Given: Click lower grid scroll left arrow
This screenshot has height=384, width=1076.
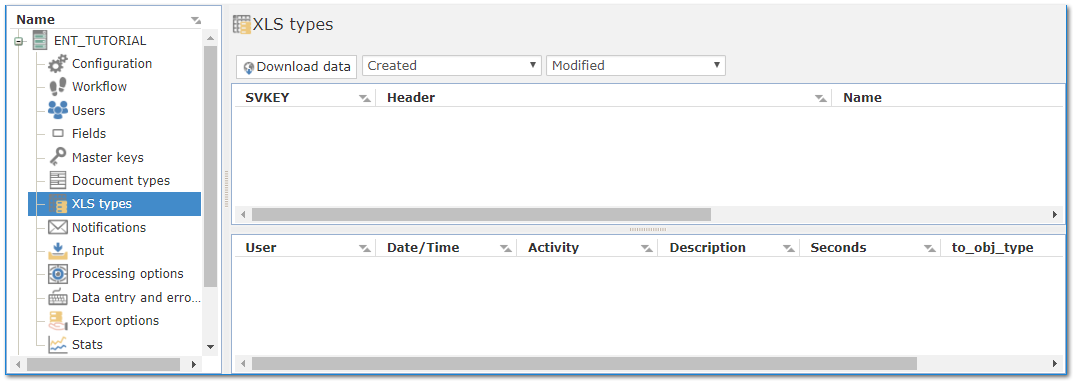Looking at the screenshot, I should pos(242,363).
